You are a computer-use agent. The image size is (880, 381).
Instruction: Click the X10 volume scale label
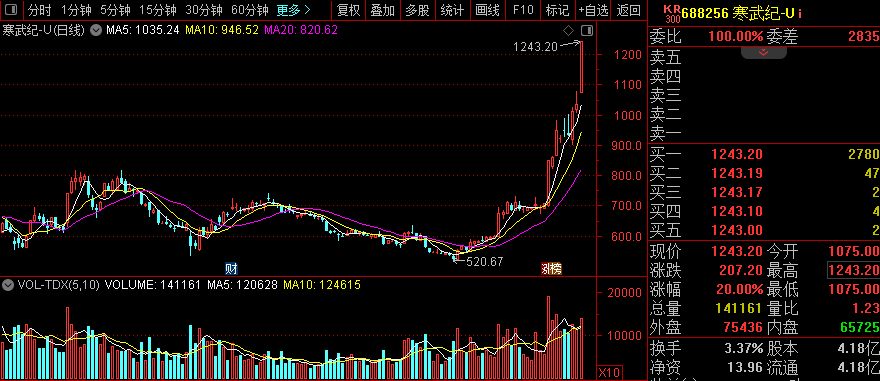pos(610,373)
